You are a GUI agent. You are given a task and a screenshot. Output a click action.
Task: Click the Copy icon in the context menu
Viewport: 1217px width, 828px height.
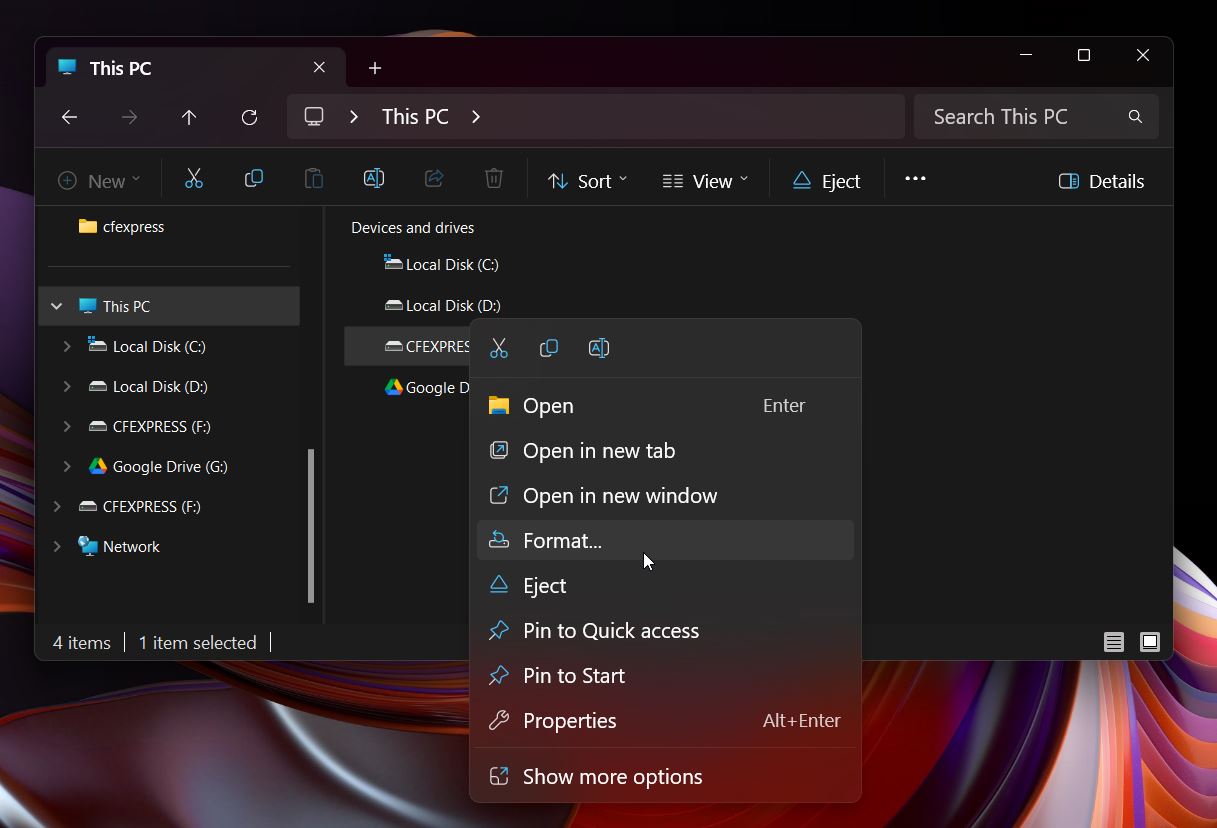coord(549,348)
